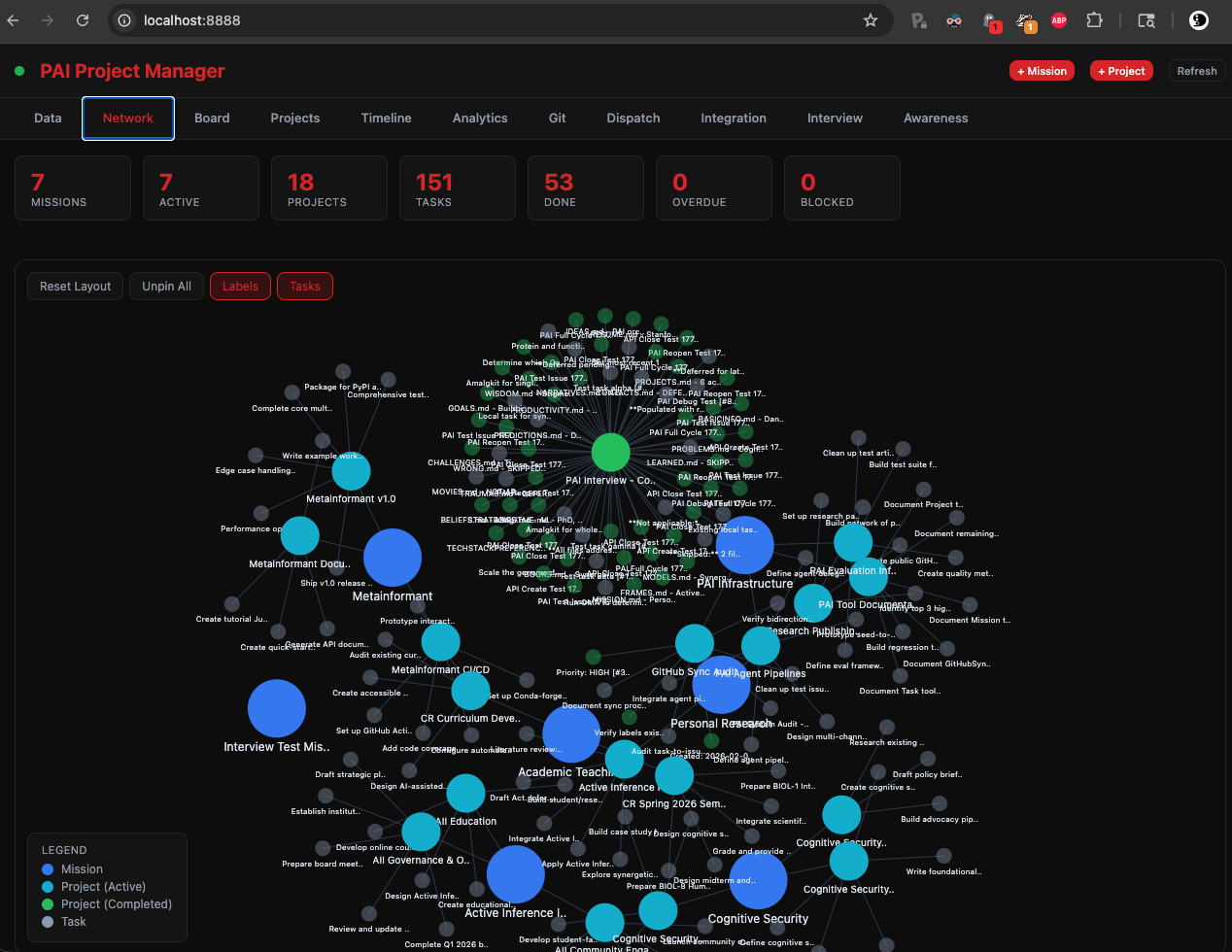Click the 0 Blocked stat card
Screen dimensions: 1232x952
[842, 188]
